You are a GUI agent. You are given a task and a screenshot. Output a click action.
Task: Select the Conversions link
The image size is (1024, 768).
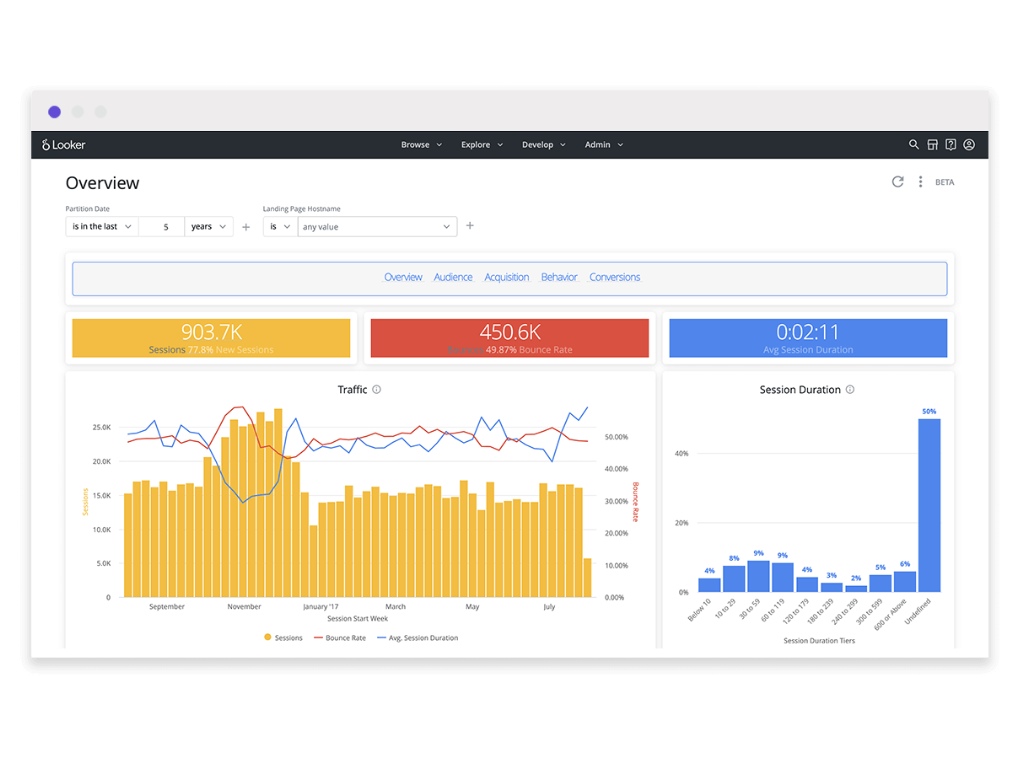point(614,277)
